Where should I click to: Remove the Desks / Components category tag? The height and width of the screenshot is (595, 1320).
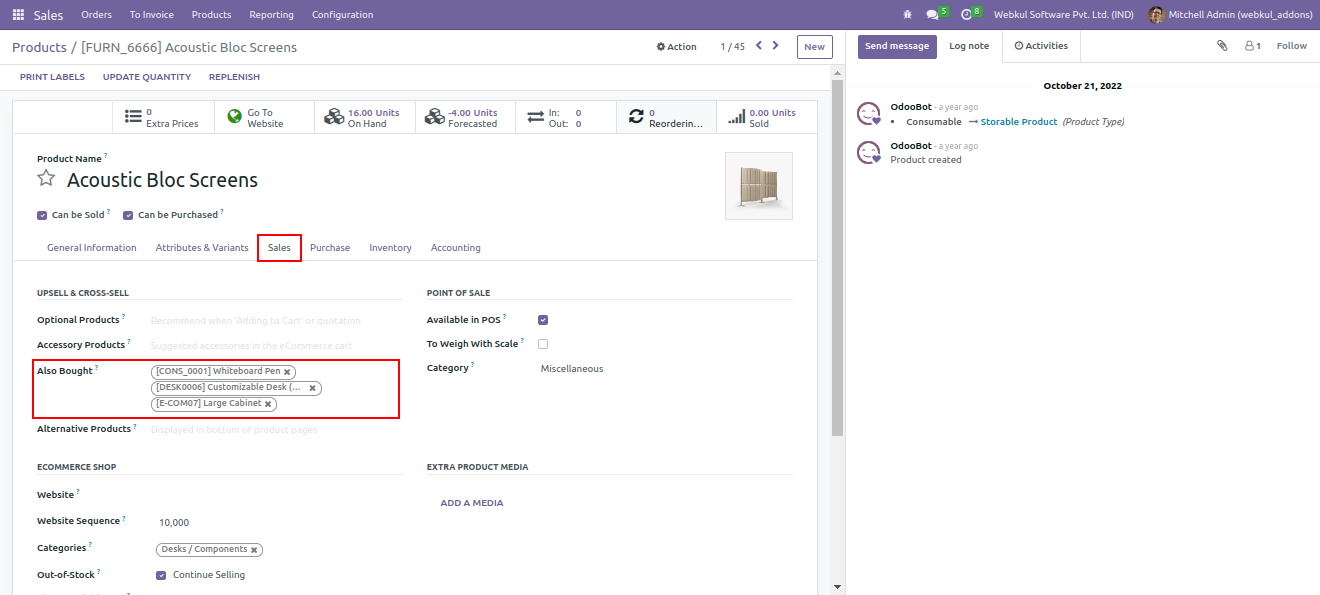tap(254, 550)
